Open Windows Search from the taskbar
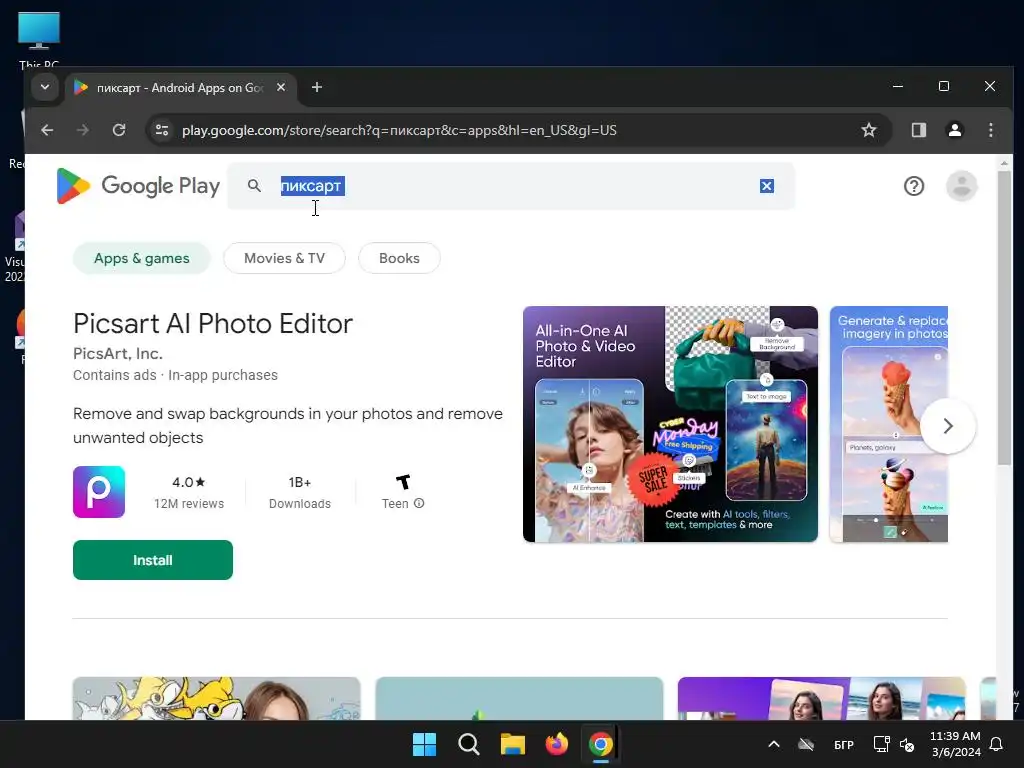 (x=469, y=744)
